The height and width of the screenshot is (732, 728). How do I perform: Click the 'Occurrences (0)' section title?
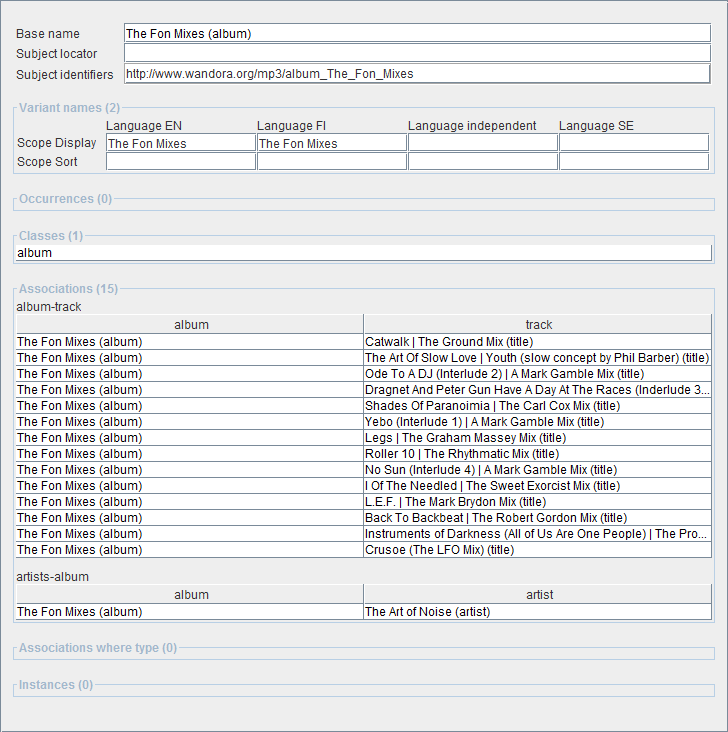point(65,199)
